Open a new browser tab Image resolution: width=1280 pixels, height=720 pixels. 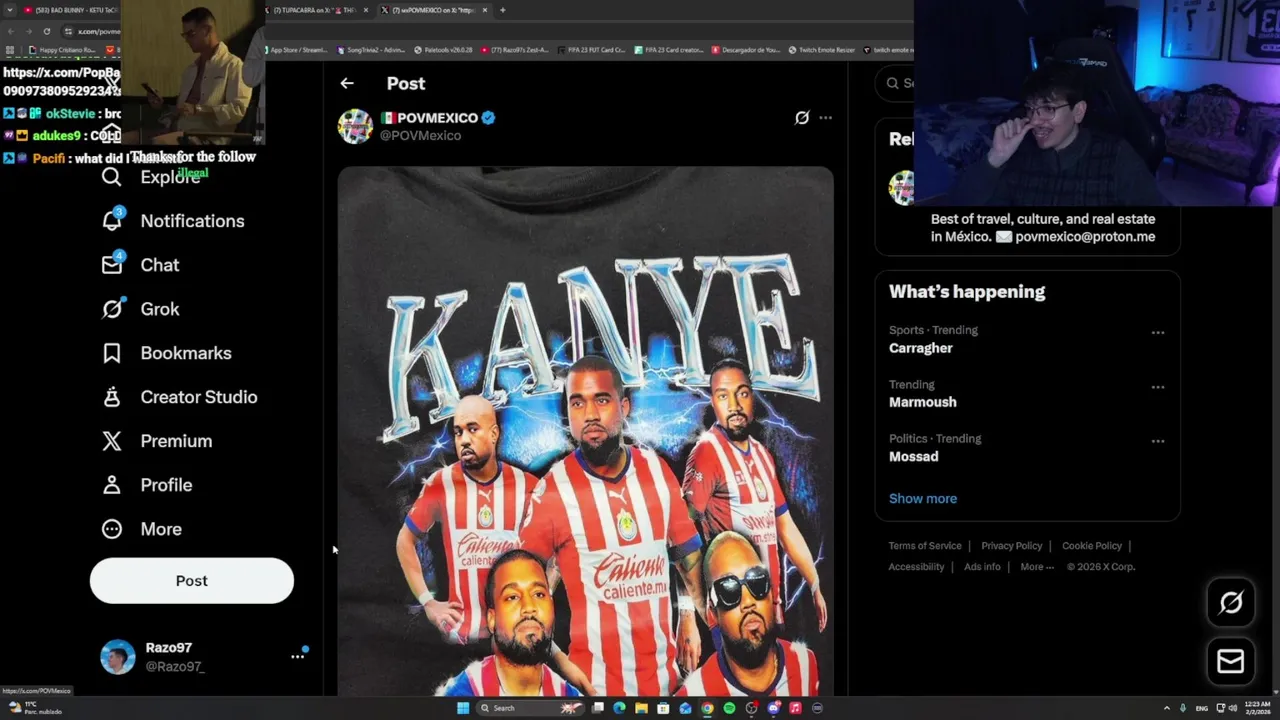[x=502, y=10]
